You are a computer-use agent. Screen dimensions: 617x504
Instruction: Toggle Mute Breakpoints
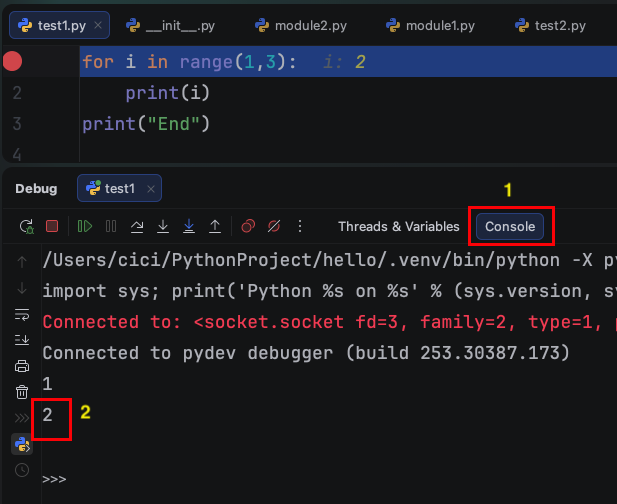click(274, 227)
